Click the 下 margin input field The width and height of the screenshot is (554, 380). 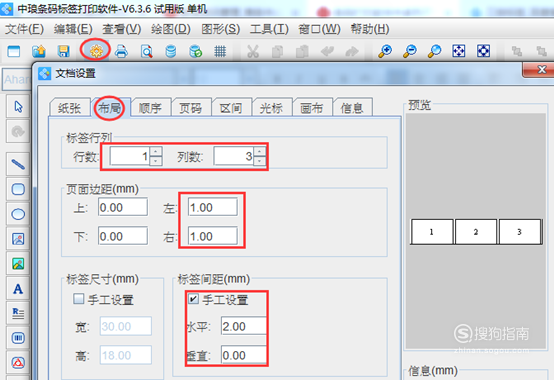pos(123,236)
